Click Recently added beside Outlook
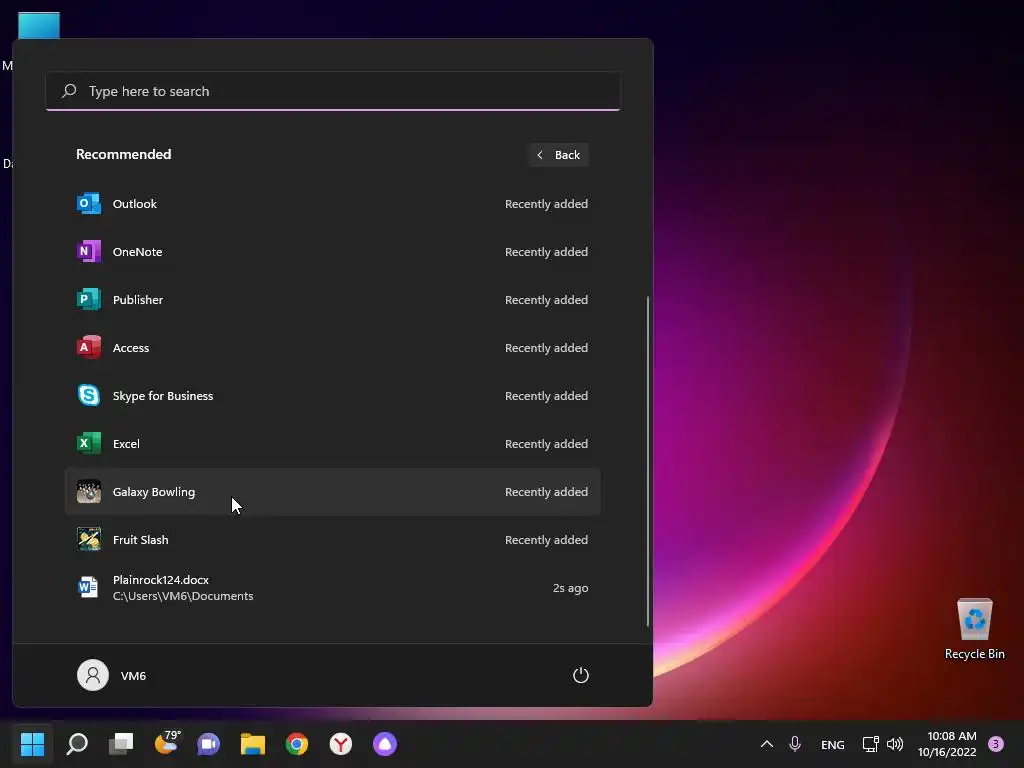This screenshot has width=1024, height=768. coord(546,204)
